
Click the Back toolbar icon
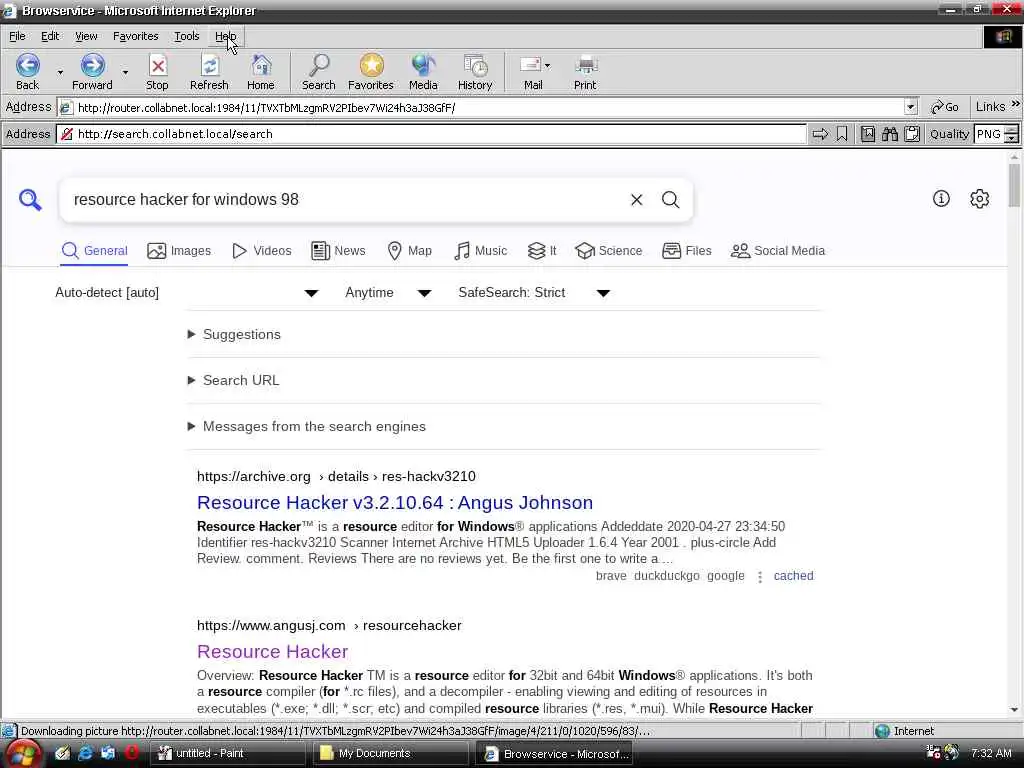(x=27, y=72)
